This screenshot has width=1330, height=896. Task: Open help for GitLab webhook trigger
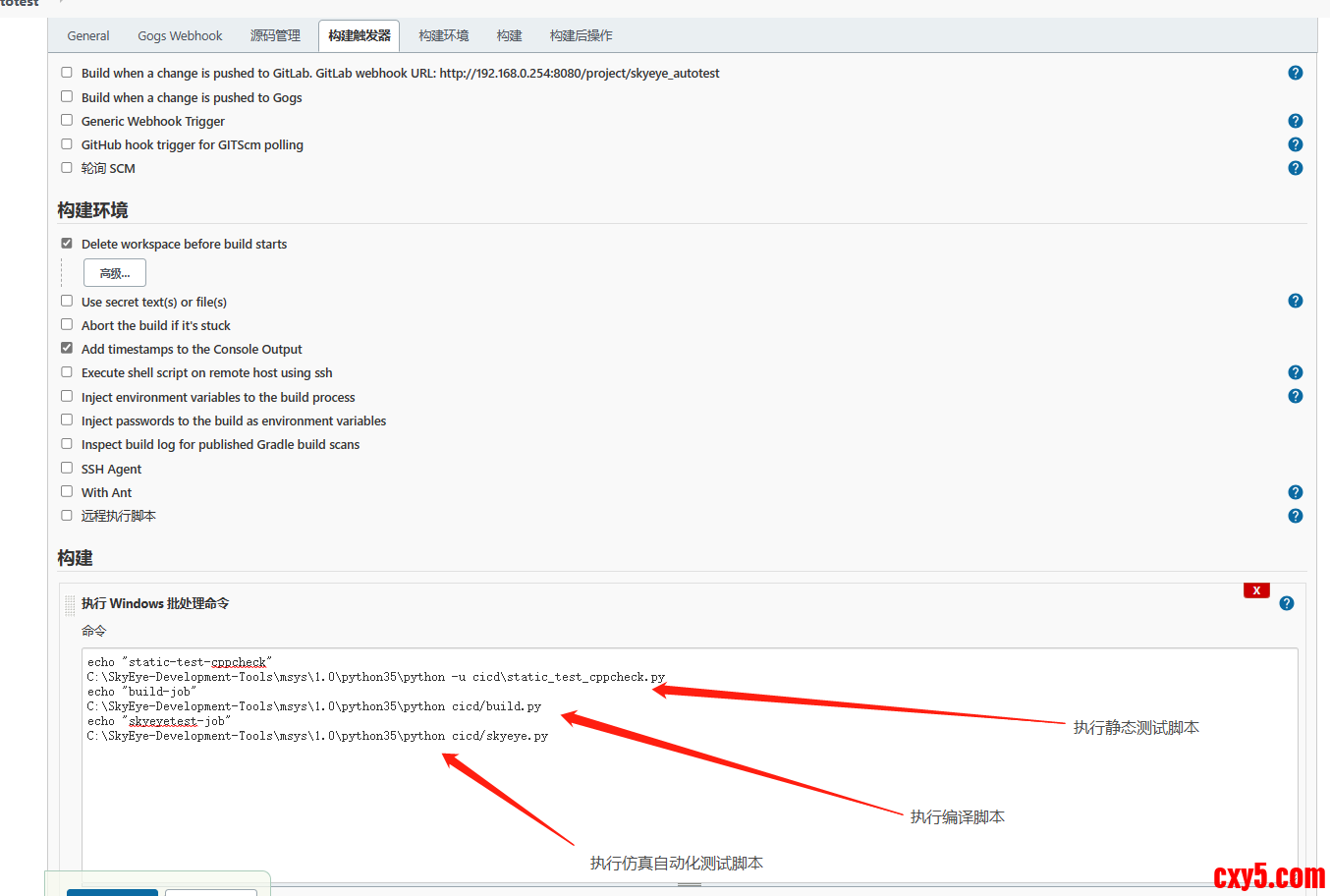1295,73
